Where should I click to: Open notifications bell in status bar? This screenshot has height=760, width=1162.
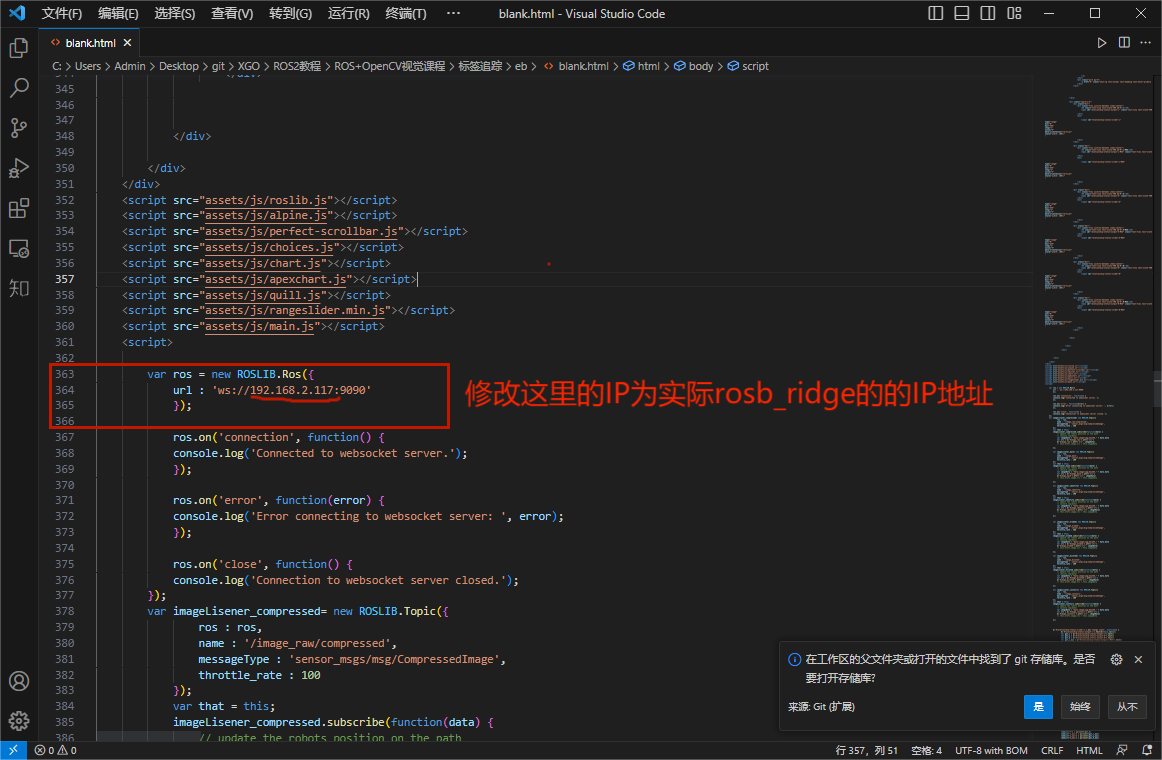[1147, 750]
